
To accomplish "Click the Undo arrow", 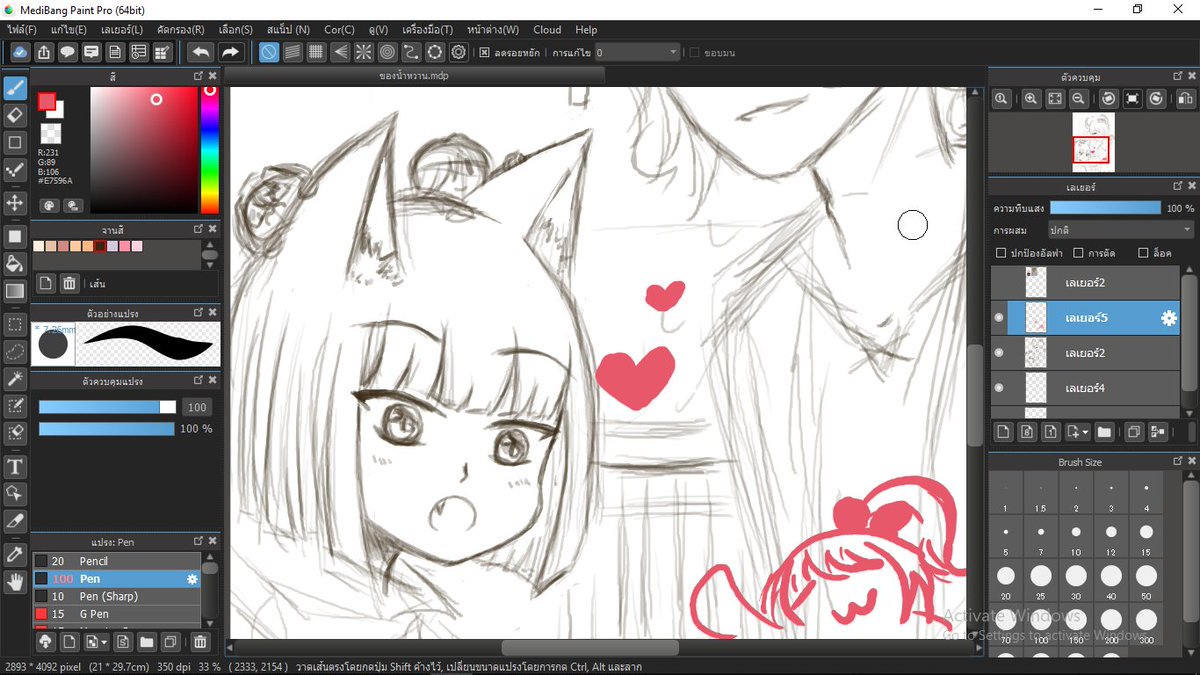I will [x=200, y=52].
